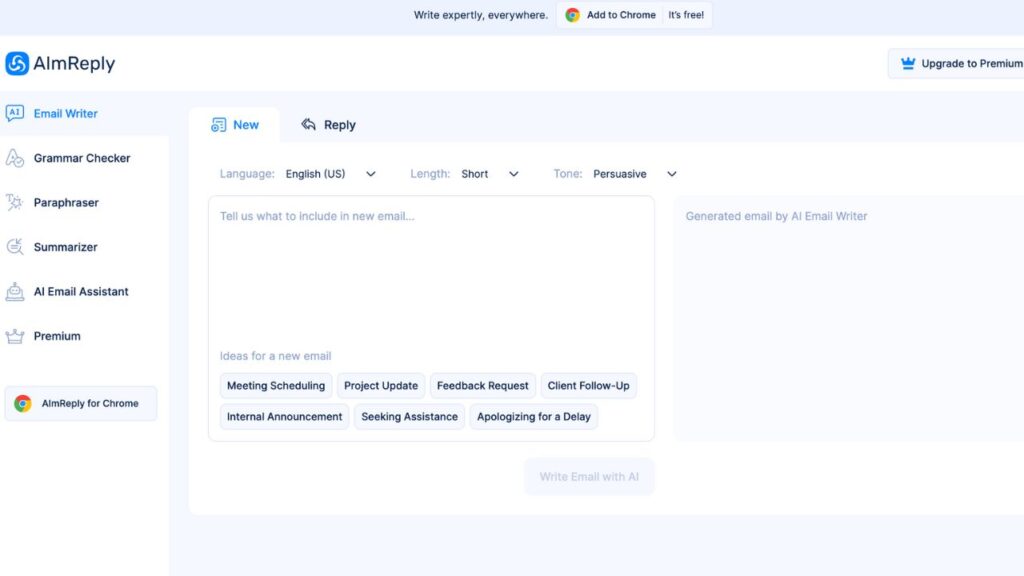Click the Chrome icon in top banner
Screen dimensions: 1024x576
point(573,15)
